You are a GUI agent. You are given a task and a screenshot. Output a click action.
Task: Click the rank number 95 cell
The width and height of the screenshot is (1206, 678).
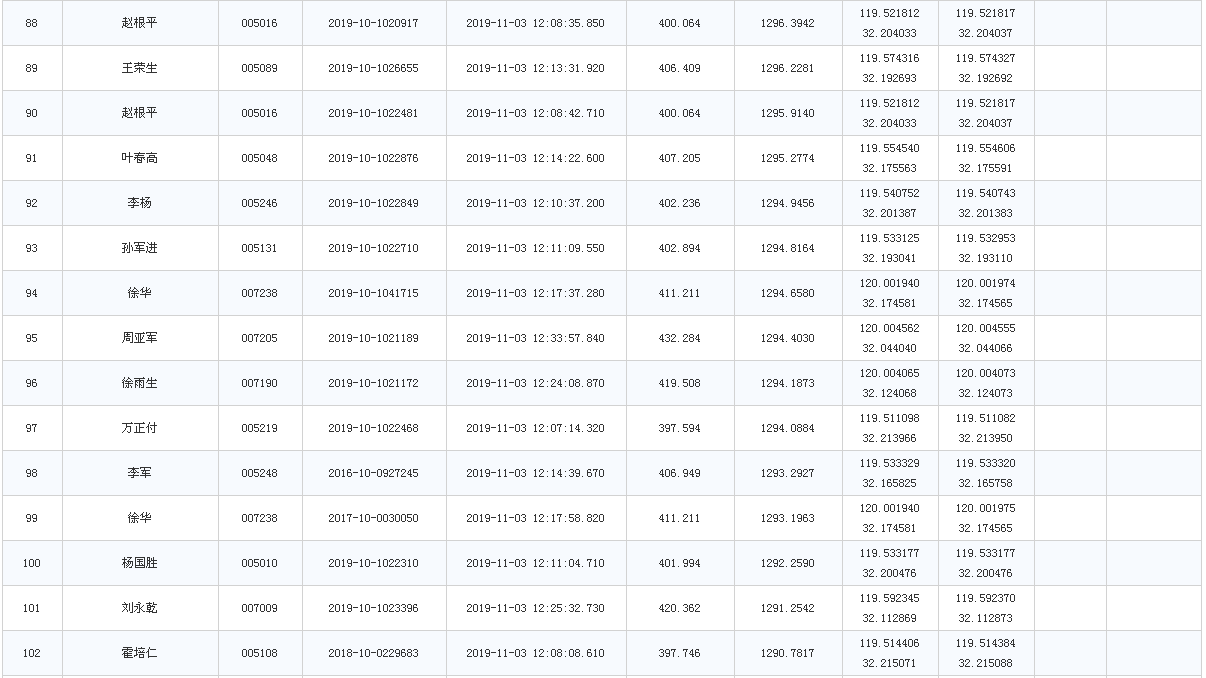[31, 338]
